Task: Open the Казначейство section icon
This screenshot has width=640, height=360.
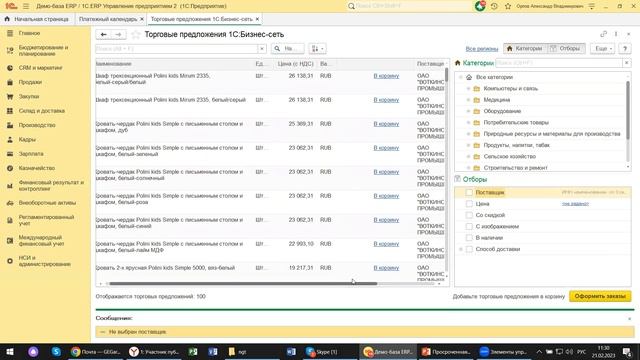Action: (x=10, y=168)
